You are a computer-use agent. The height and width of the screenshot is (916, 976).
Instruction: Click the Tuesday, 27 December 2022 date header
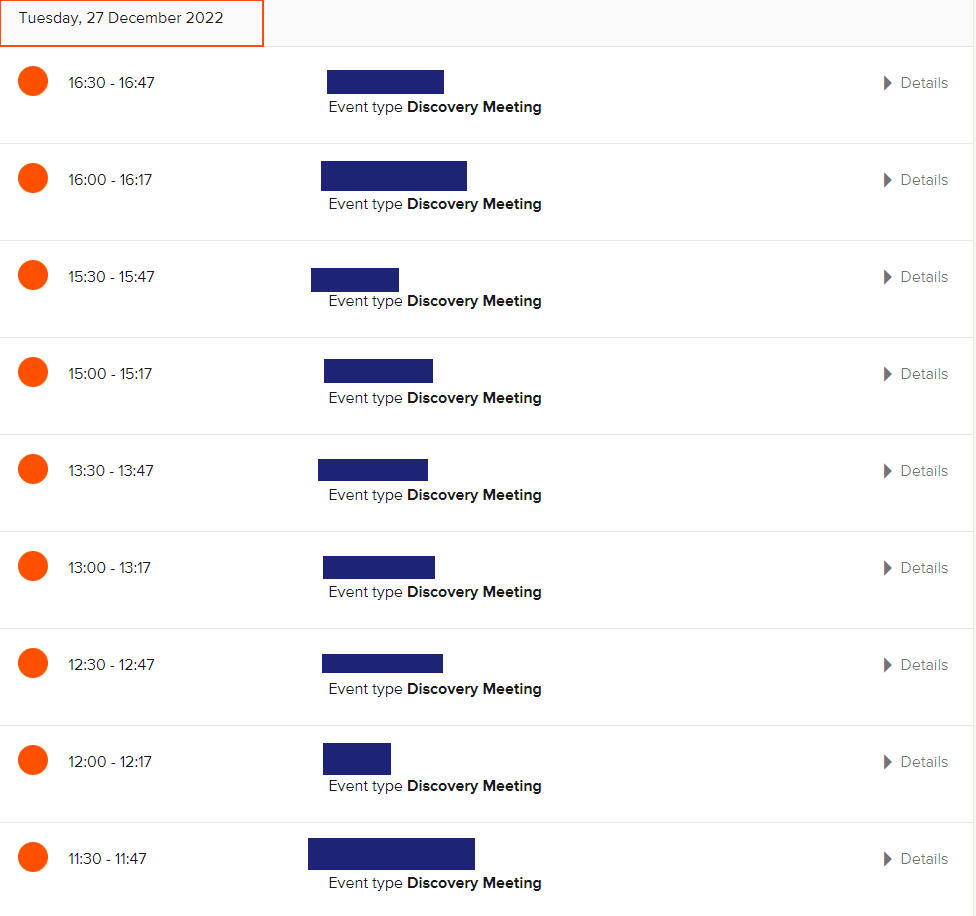(121, 18)
